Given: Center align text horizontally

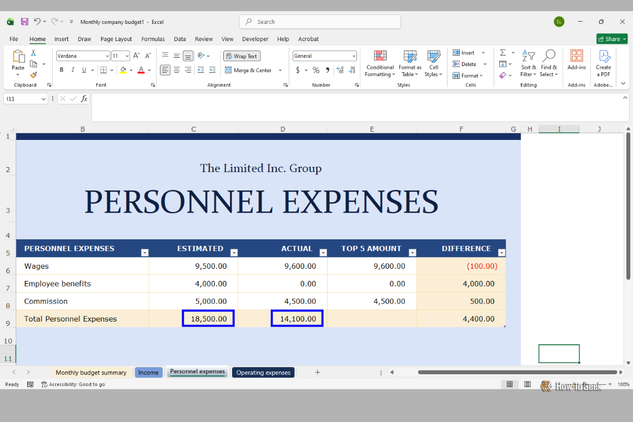Looking at the screenshot, I should click(177, 70).
